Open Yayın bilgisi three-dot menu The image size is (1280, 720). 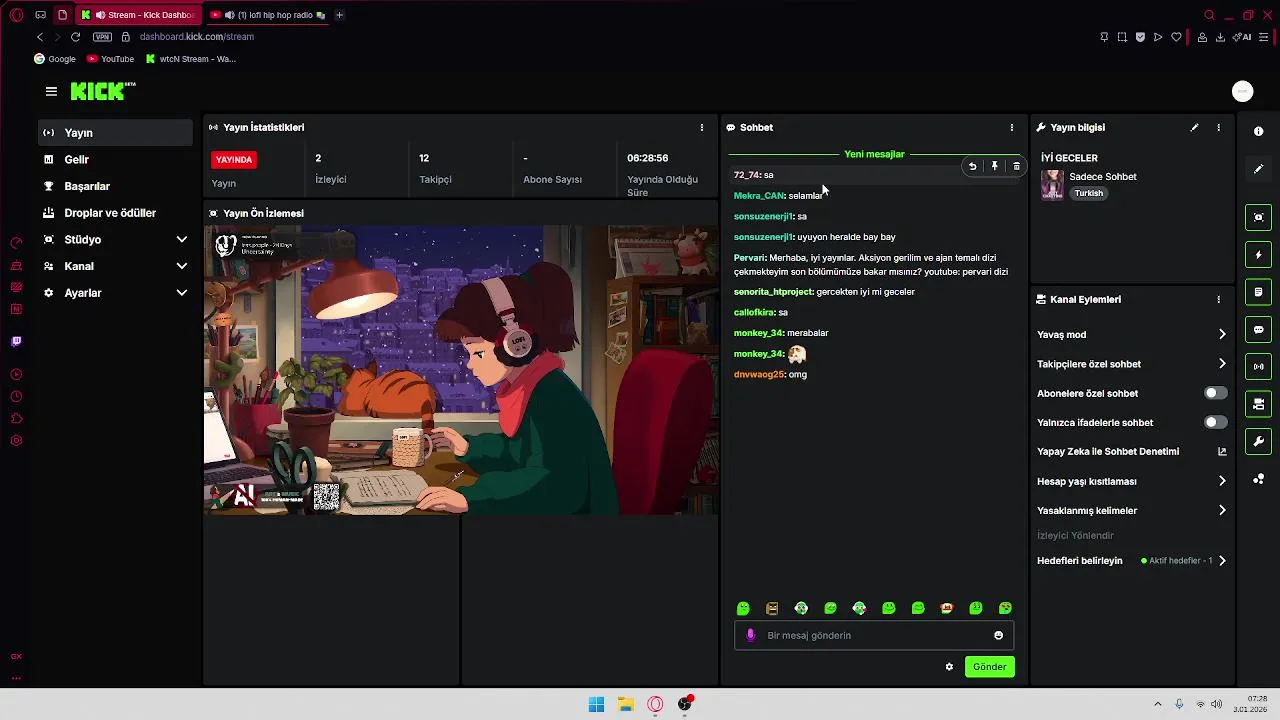pos(1218,128)
